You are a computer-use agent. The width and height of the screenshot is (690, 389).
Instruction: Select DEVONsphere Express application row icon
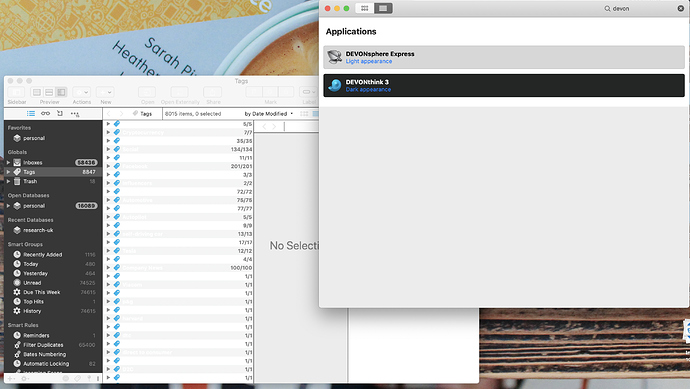tap(335, 57)
